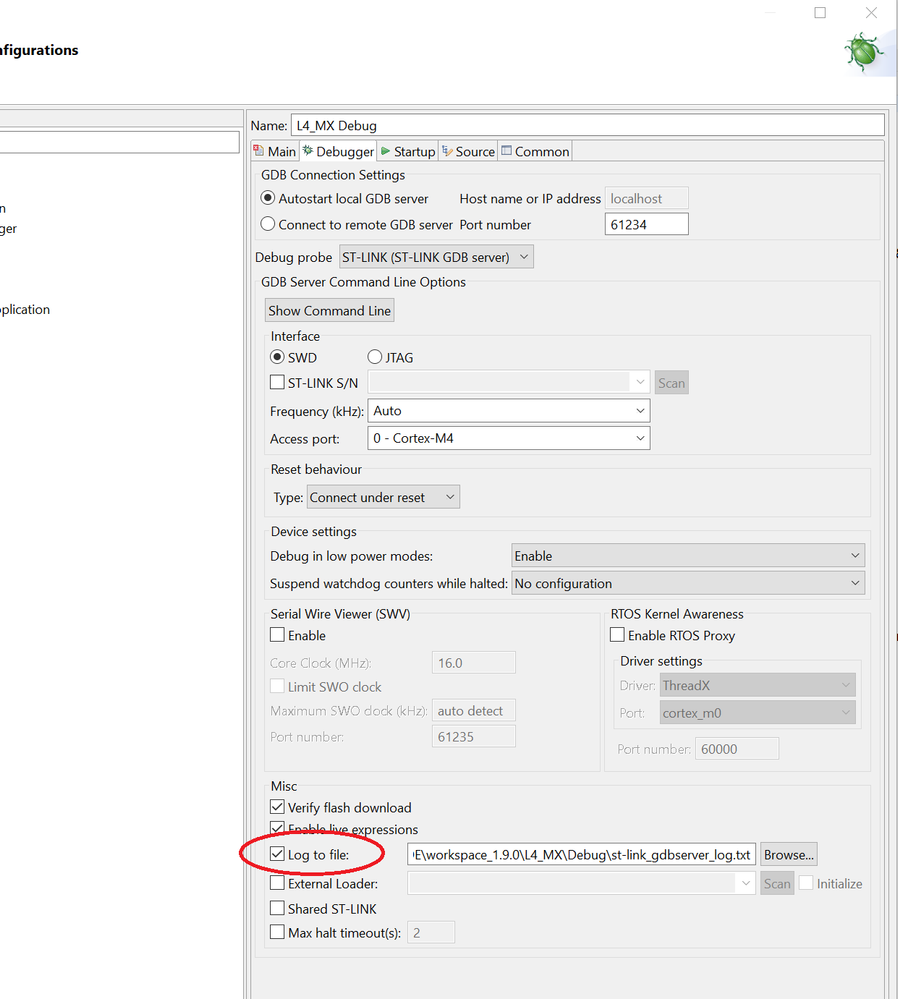Click Max halt timeout value field

pos(431,933)
